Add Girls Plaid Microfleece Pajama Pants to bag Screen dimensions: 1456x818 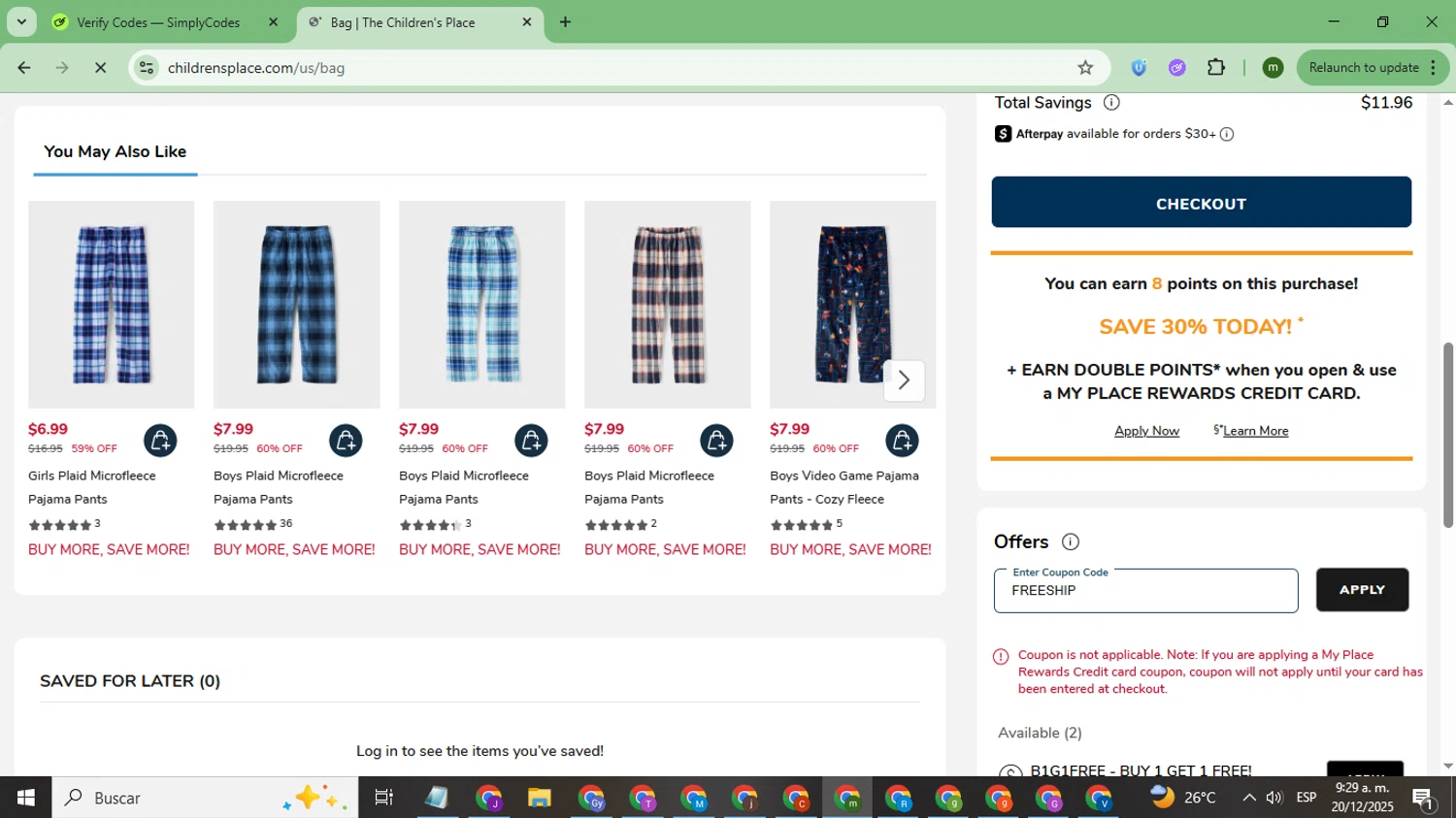160,441
